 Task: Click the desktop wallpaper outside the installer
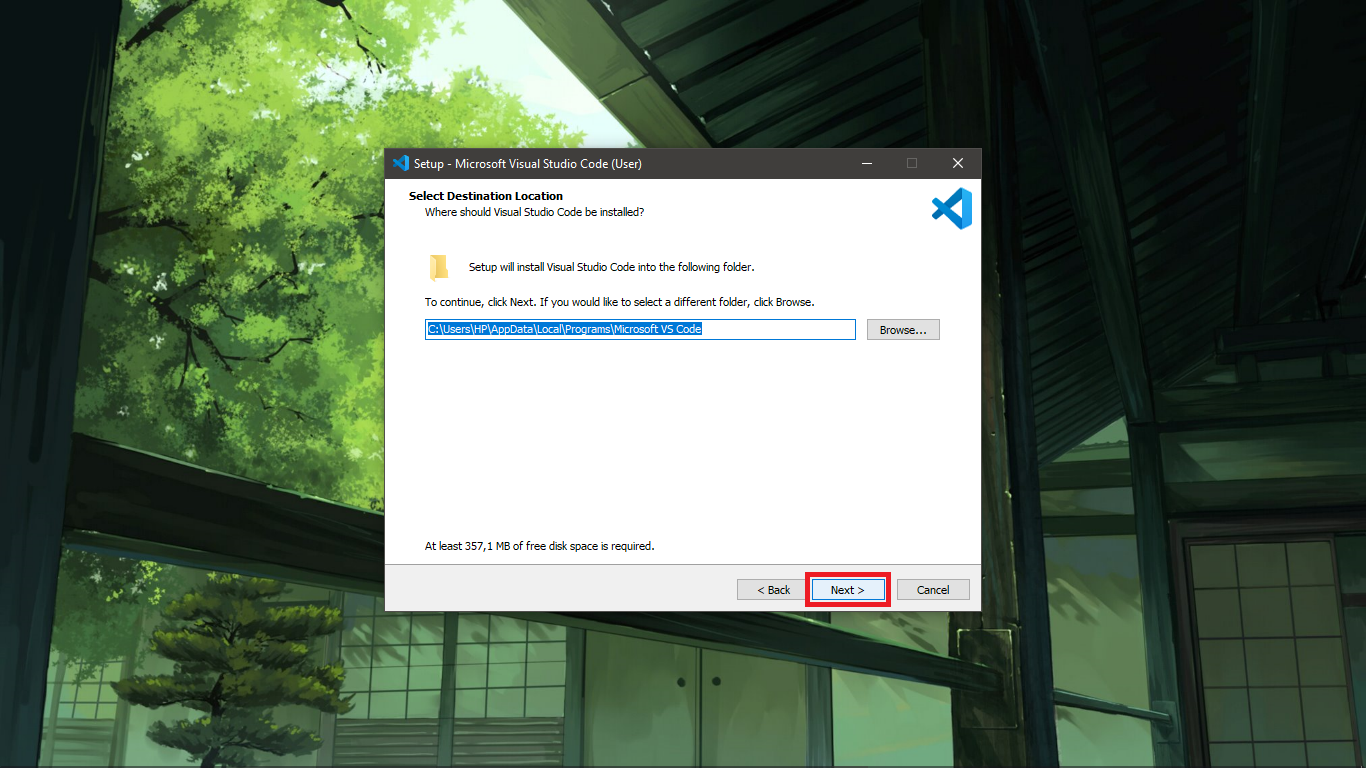(200, 400)
